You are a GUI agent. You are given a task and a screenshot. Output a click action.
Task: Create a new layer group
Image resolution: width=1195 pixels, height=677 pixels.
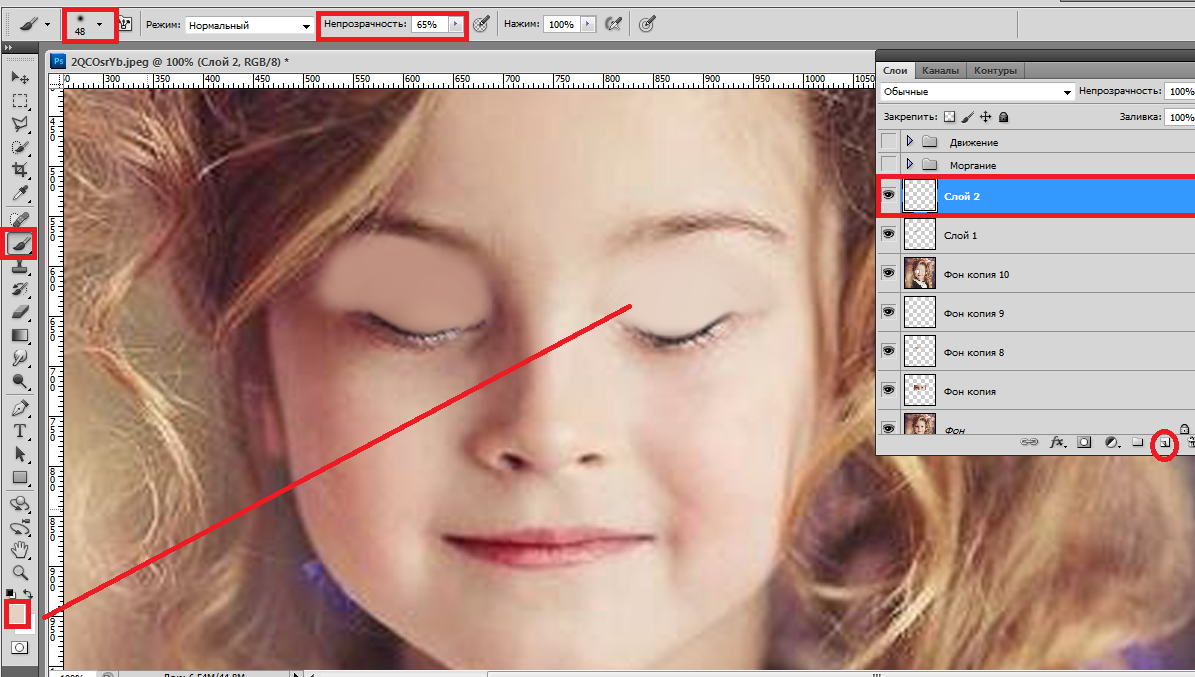pyautogui.click(x=1138, y=442)
